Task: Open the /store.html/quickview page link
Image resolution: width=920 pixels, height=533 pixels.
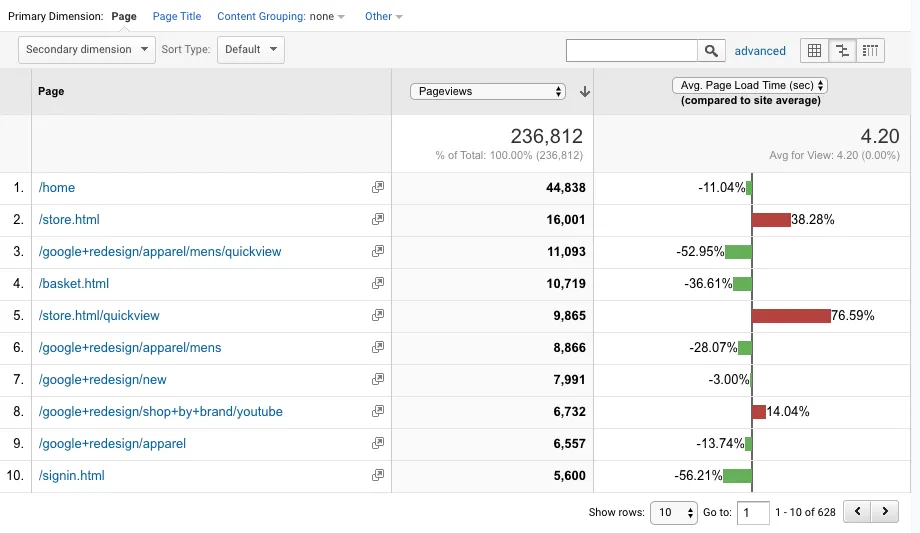Action: click(99, 316)
